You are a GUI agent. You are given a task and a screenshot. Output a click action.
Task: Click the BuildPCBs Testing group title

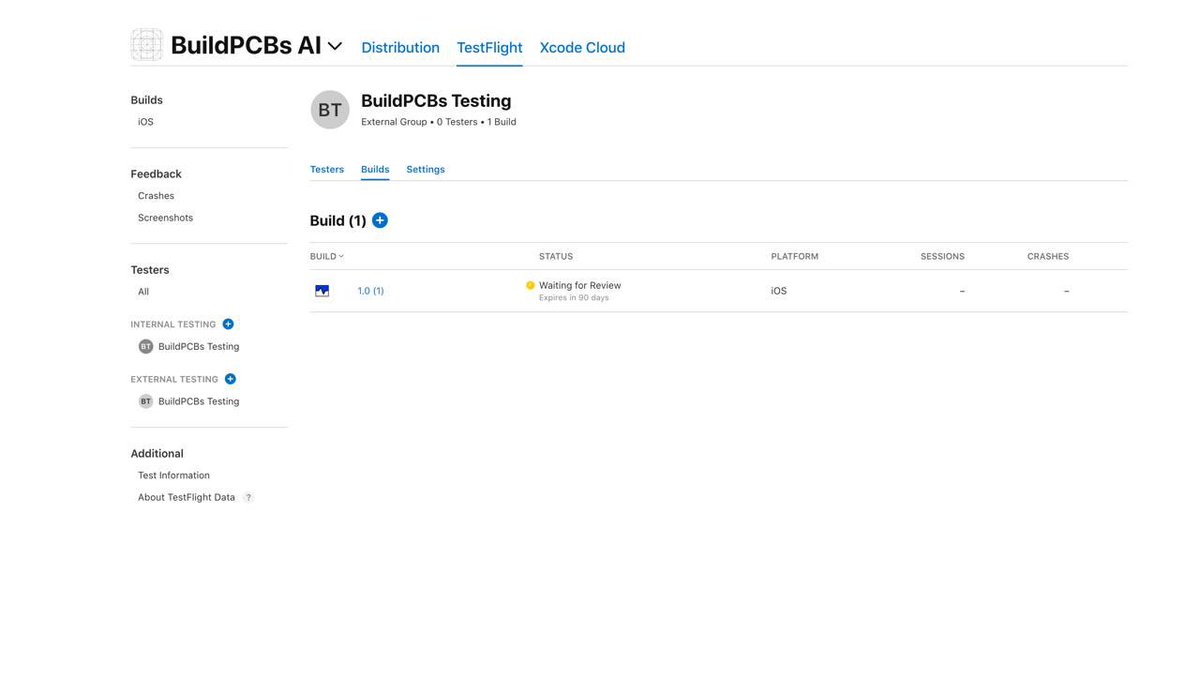point(436,101)
